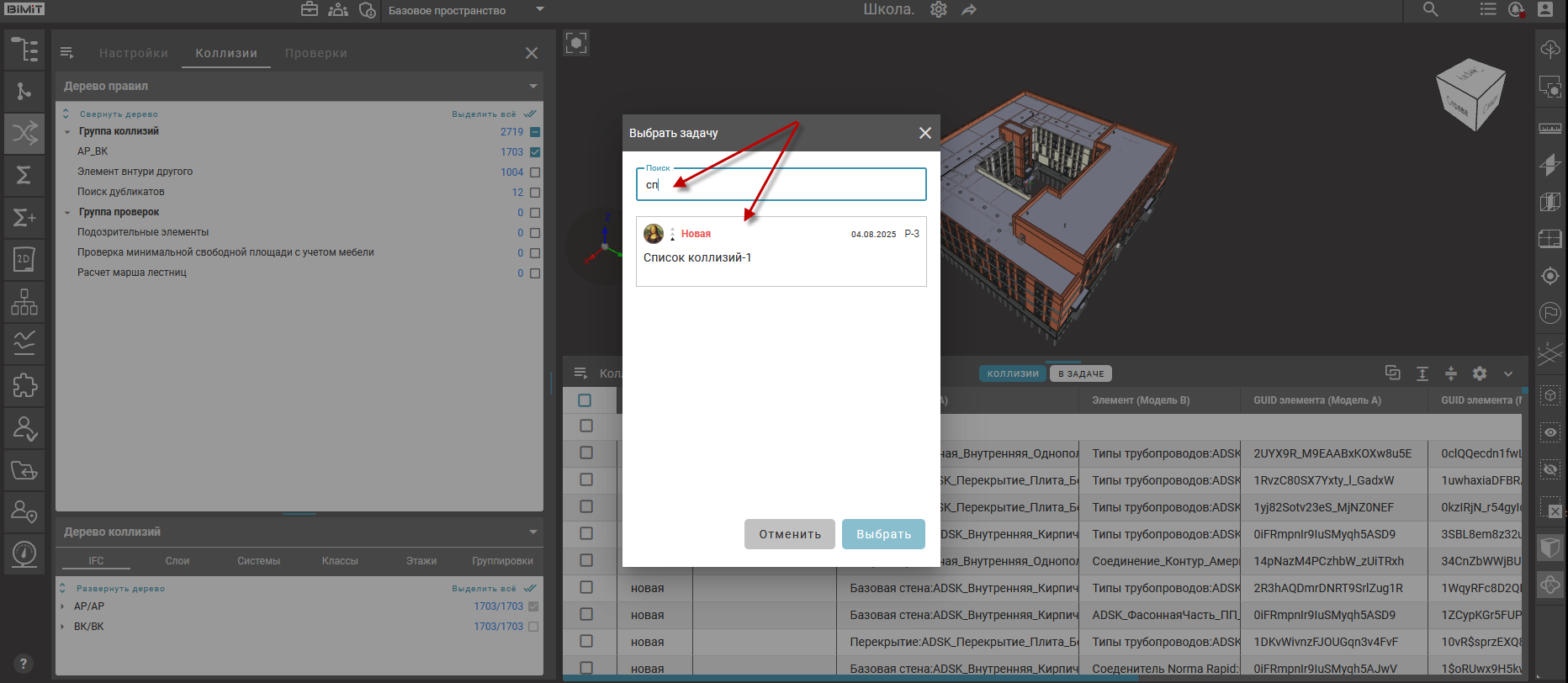The height and width of the screenshot is (683, 1568).
Task: Click the fit-to-view icon in viewport corner
Action: click(576, 43)
